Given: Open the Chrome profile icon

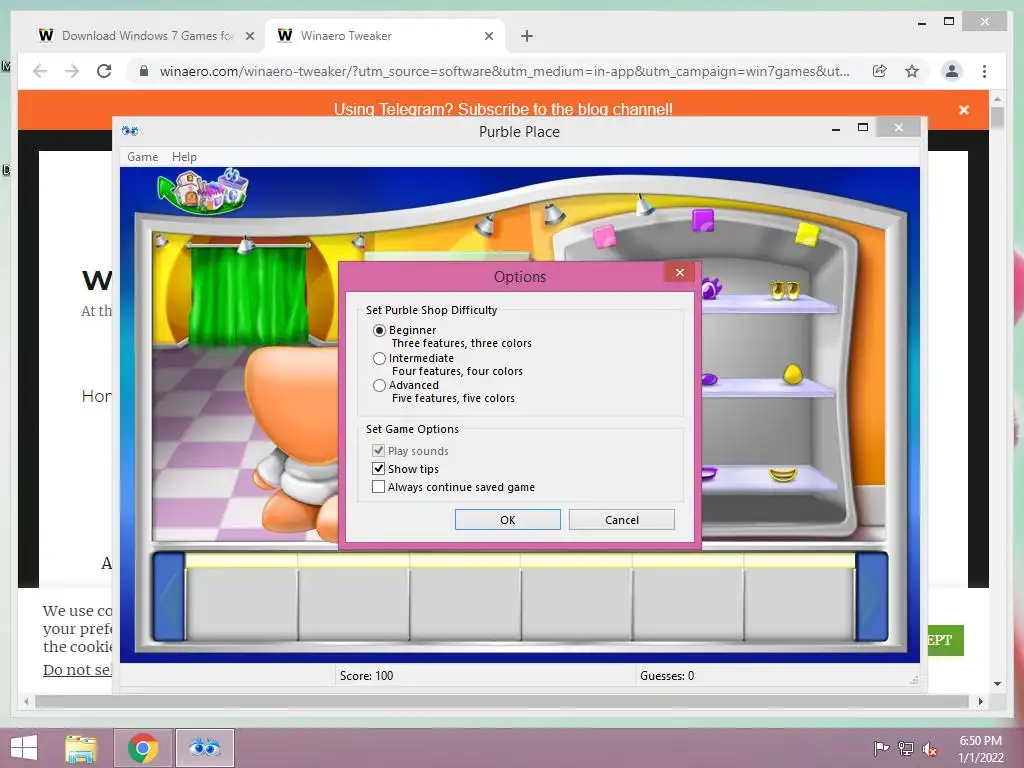Looking at the screenshot, I should [x=952, y=71].
